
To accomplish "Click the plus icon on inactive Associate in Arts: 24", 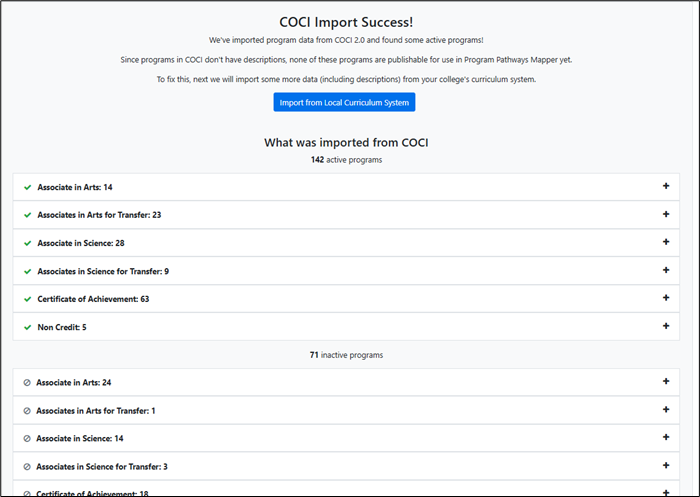I will pos(665,382).
